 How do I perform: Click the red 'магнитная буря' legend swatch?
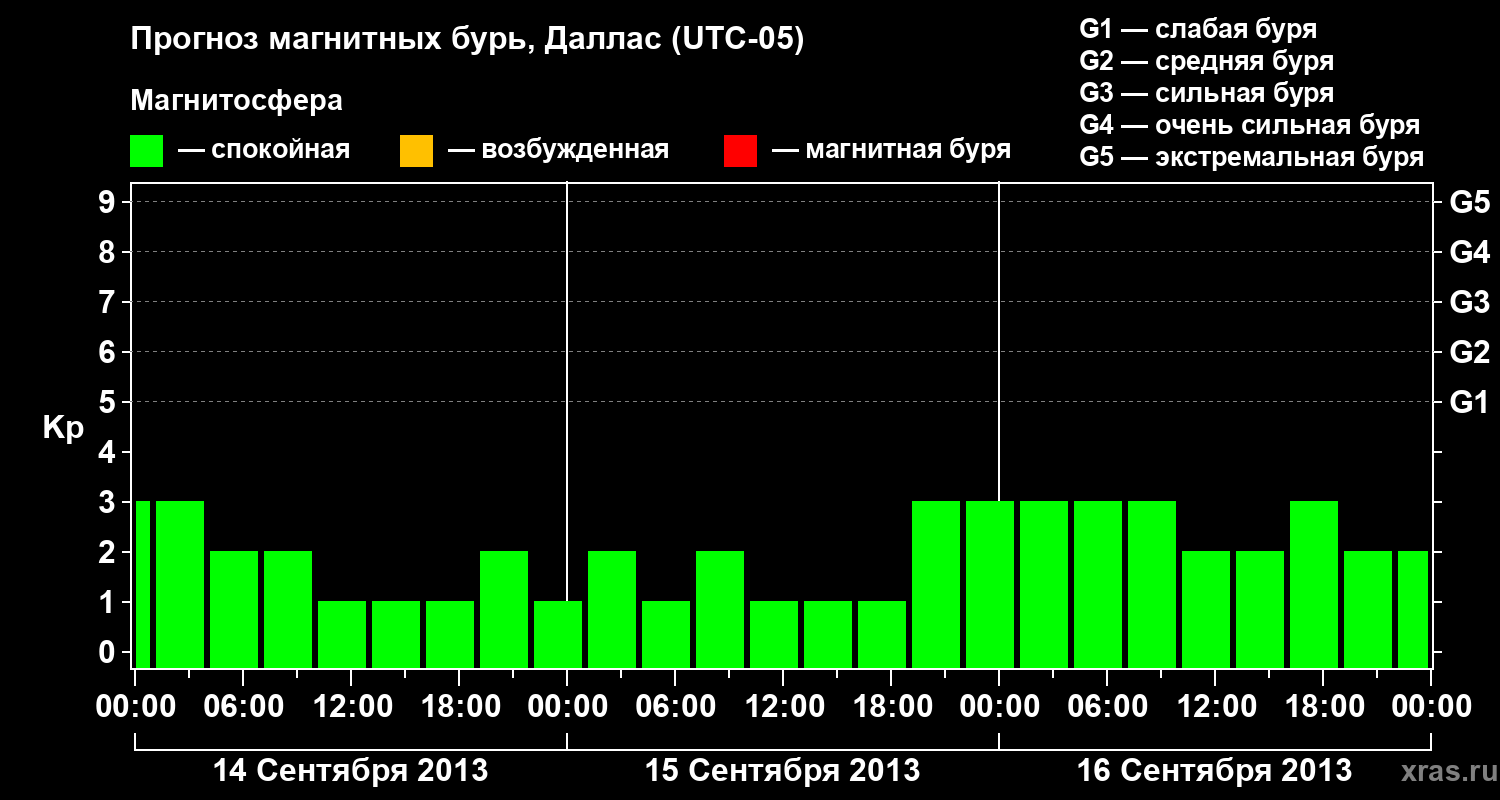click(x=740, y=151)
